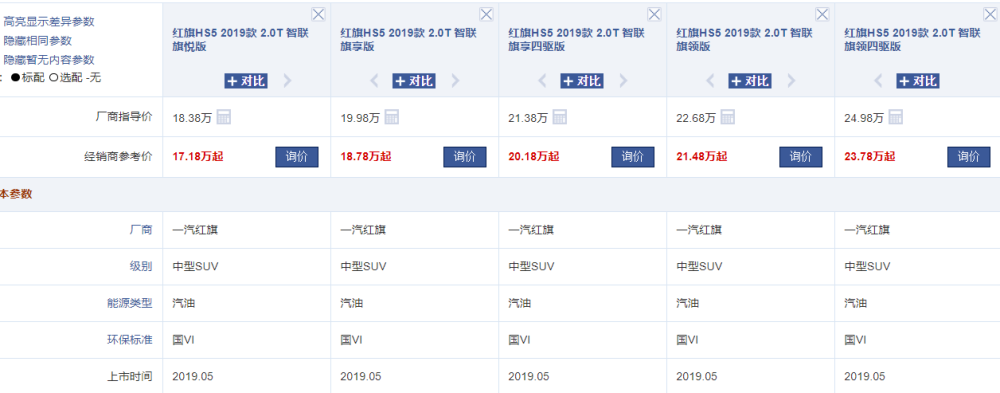Image resolution: width=1000 pixels, height=393 pixels.
Task: Click the 经销商参考价 row label
Action: point(119,156)
